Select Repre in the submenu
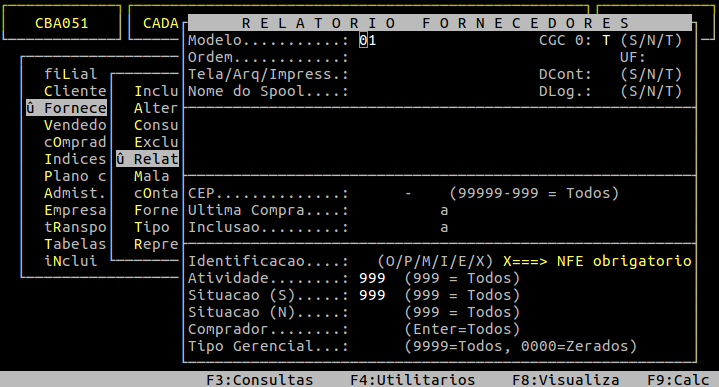This screenshot has width=719, height=387. pyautogui.click(x=156, y=243)
